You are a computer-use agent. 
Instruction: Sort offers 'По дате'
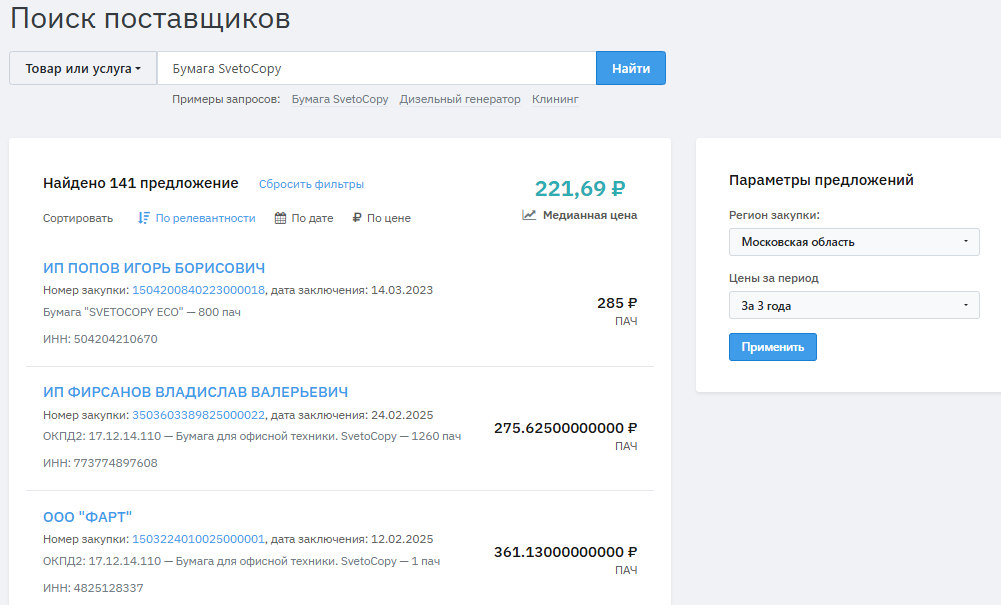coord(312,218)
